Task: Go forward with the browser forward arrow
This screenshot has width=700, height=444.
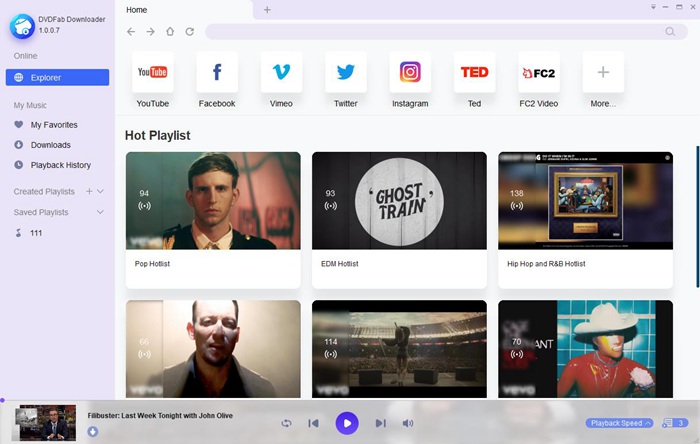Action: (150, 32)
